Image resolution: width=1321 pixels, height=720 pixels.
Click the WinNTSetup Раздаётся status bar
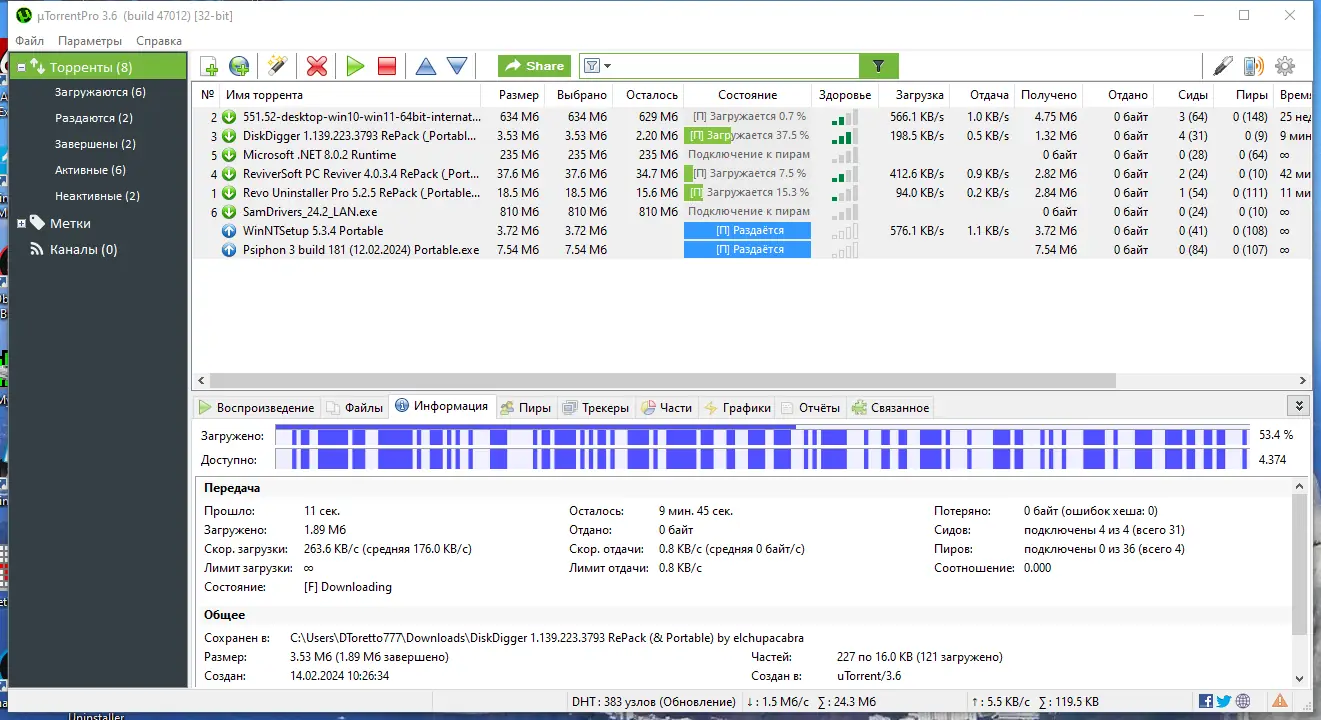(747, 231)
